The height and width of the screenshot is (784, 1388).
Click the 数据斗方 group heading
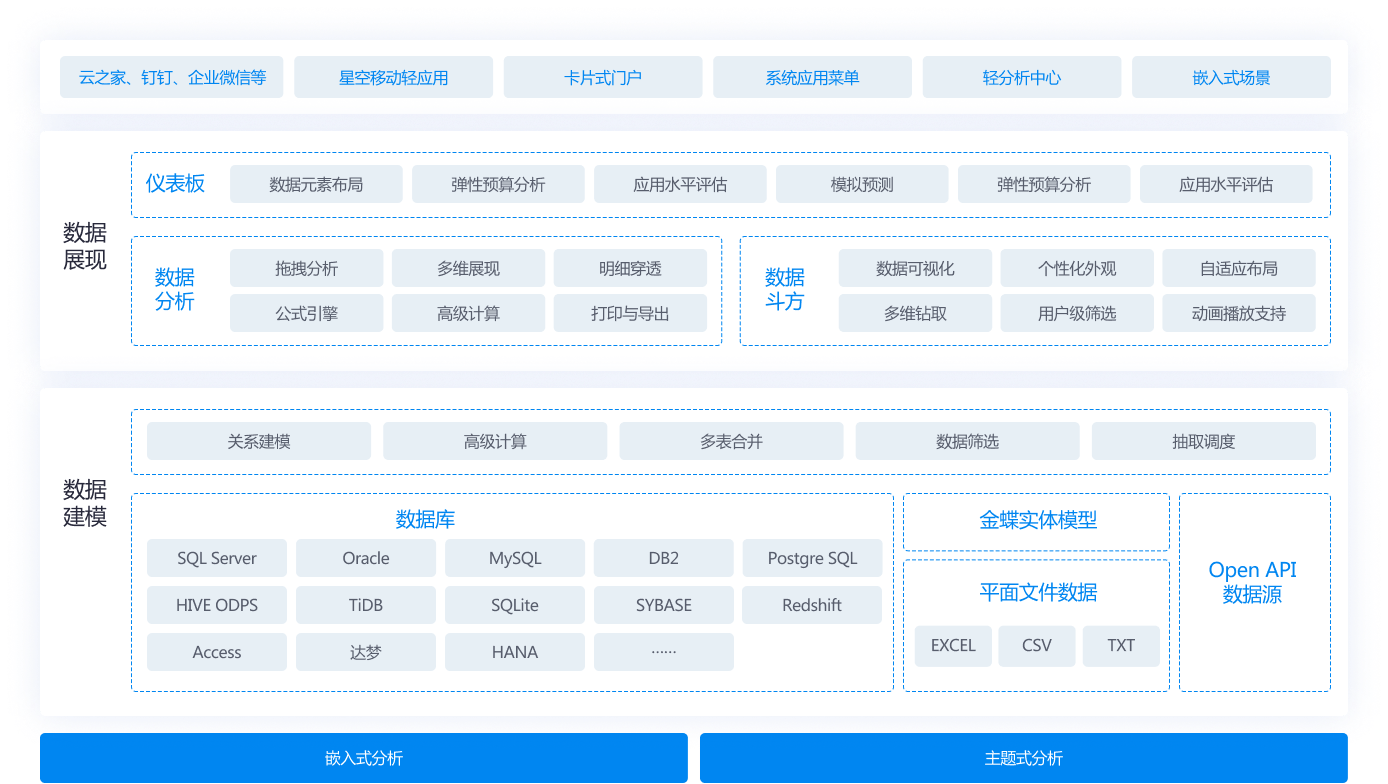(x=785, y=289)
